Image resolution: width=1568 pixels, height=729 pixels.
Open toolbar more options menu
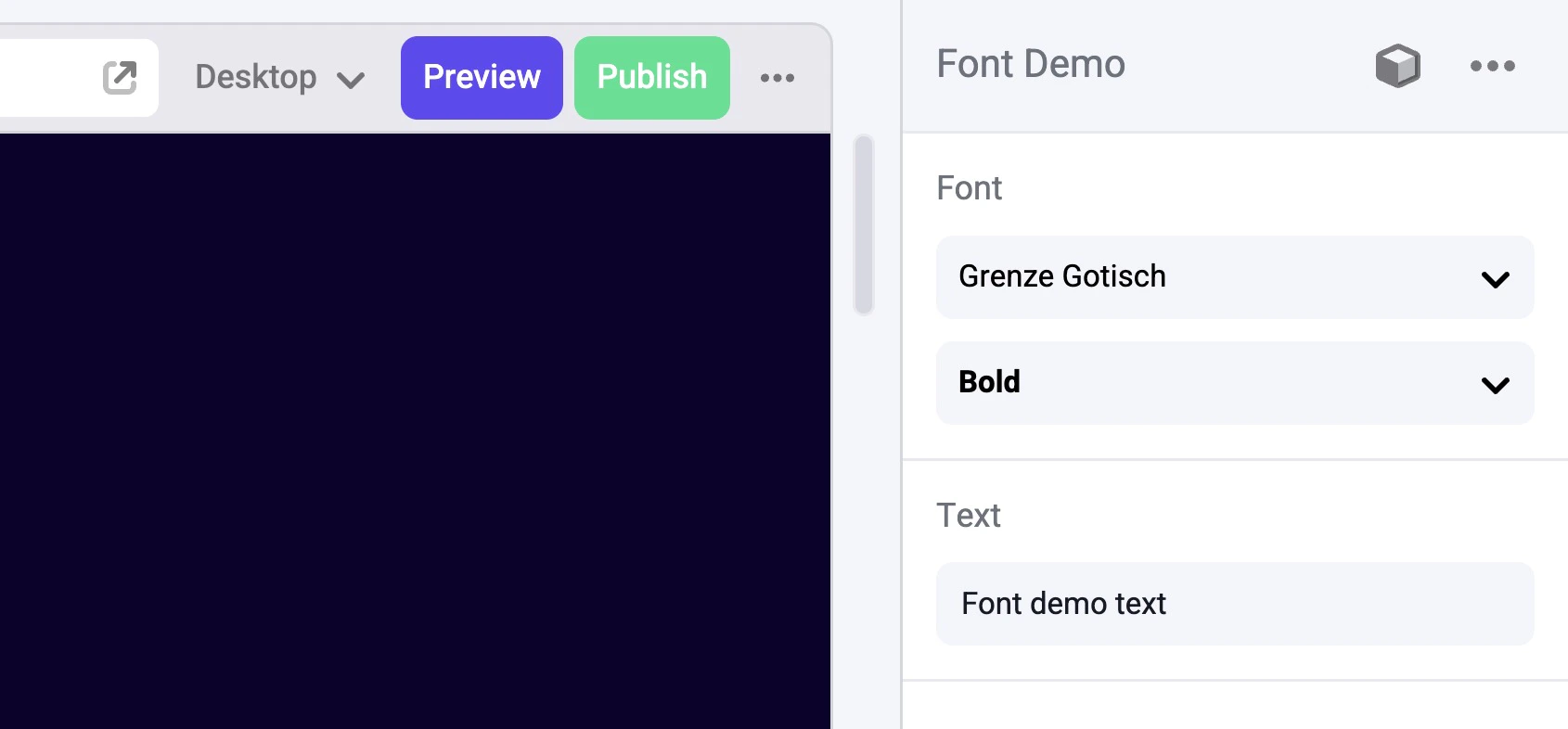tap(778, 78)
